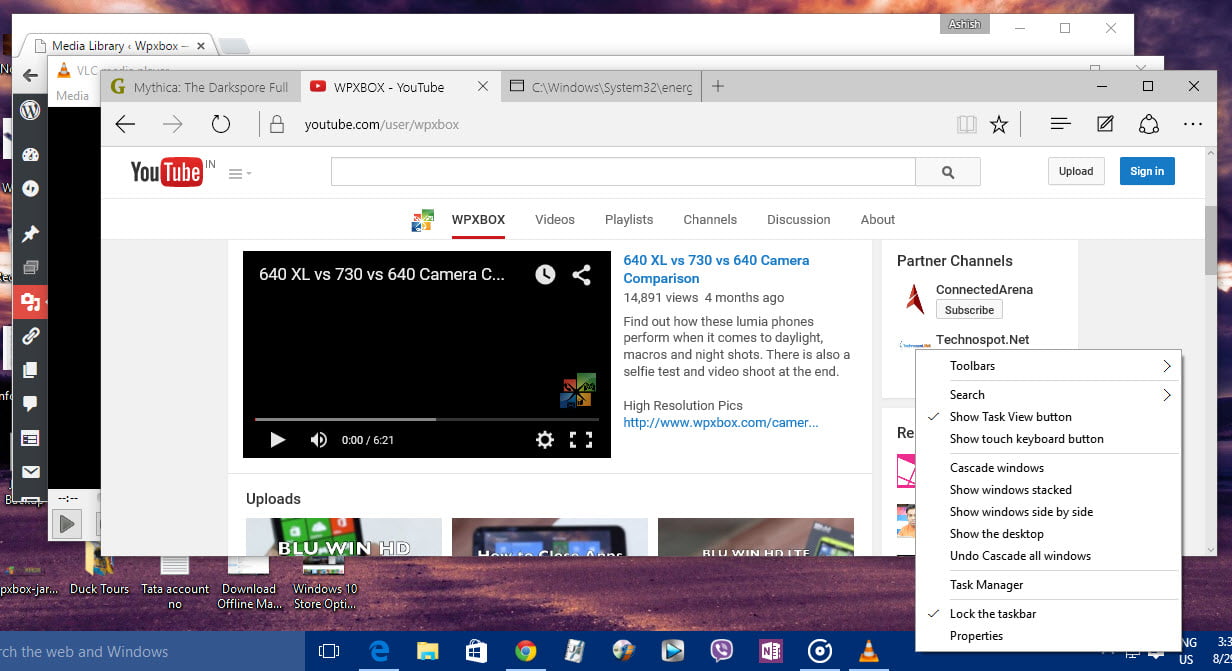The image size is (1232, 671).
Task: Play the YouTube video
Action: pyautogui.click(x=278, y=439)
